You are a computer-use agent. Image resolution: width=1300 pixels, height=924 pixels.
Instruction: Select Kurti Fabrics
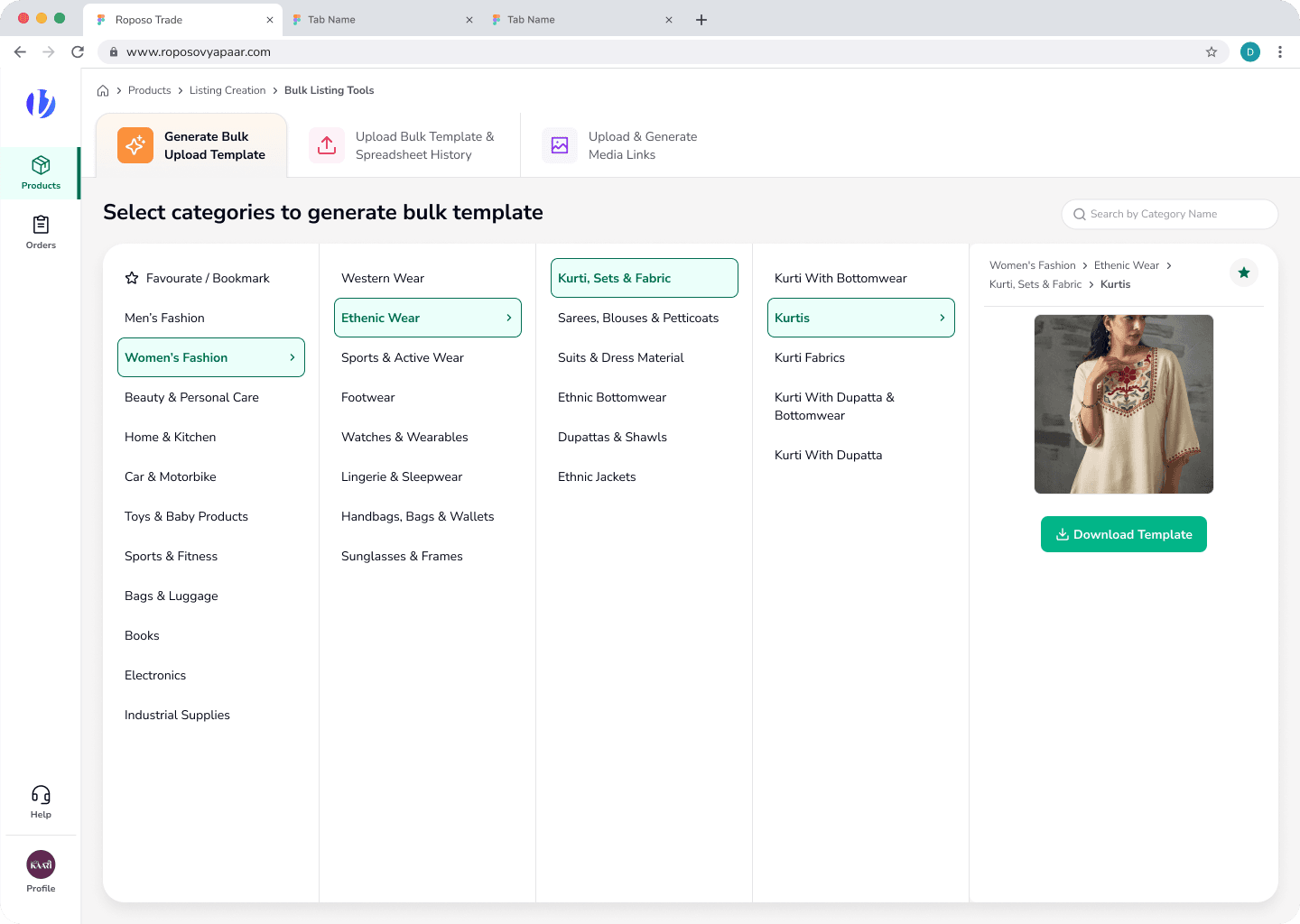[x=861, y=357]
